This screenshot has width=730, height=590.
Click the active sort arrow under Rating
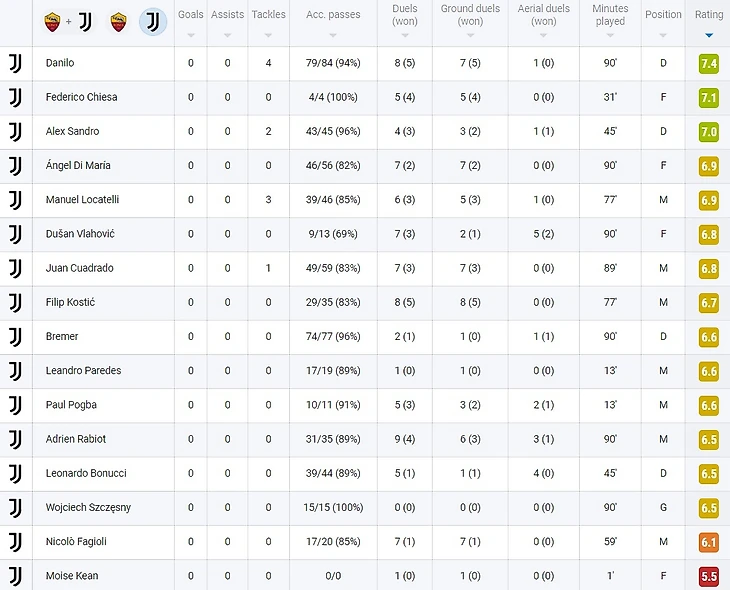(x=709, y=35)
